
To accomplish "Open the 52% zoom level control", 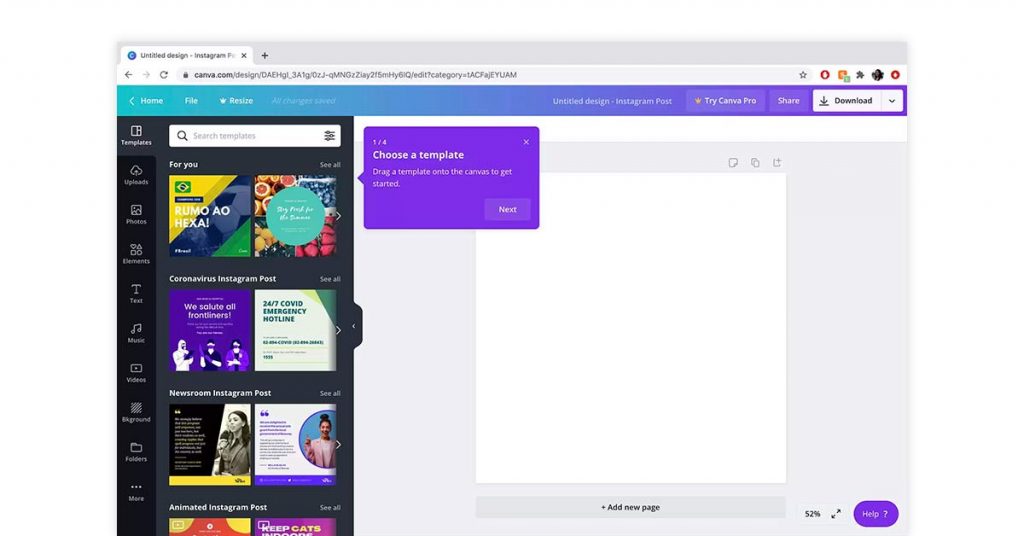I will coord(812,514).
